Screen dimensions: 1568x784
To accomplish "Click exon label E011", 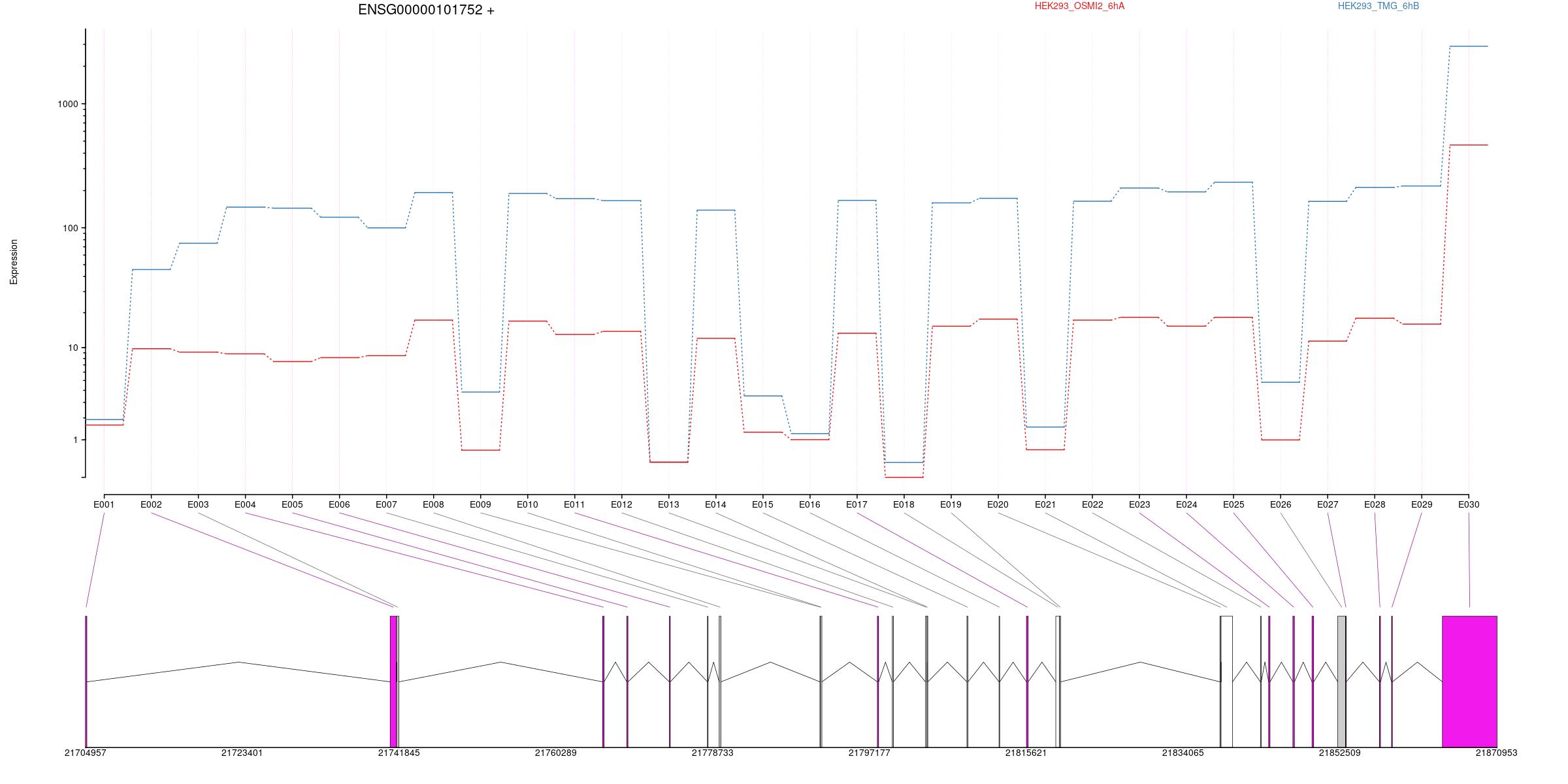I will 574,504.
